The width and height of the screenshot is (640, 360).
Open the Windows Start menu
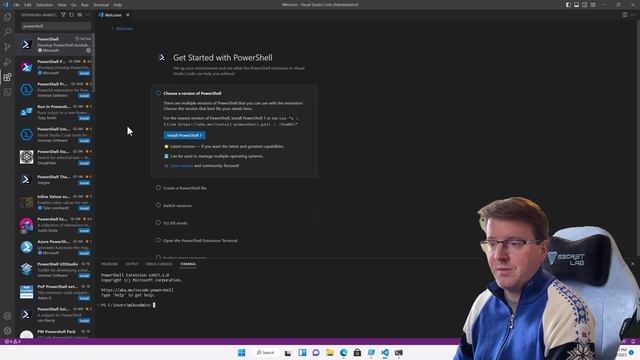point(242,353)
